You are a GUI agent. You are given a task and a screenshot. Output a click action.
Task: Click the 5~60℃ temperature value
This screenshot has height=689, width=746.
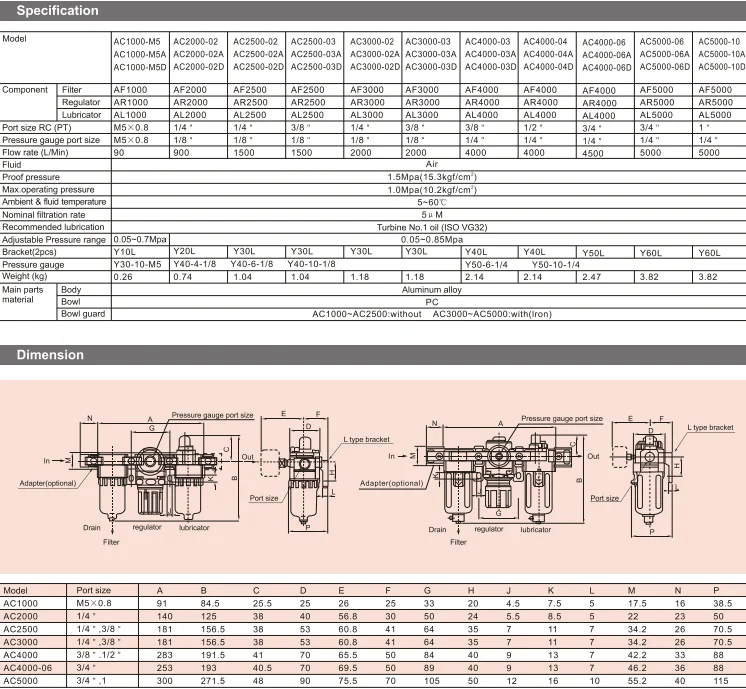pos(432,202)
